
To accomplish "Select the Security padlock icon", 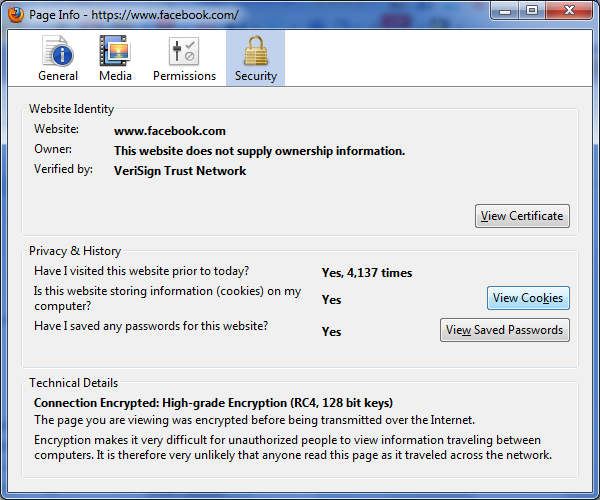I will coord(256,51).
